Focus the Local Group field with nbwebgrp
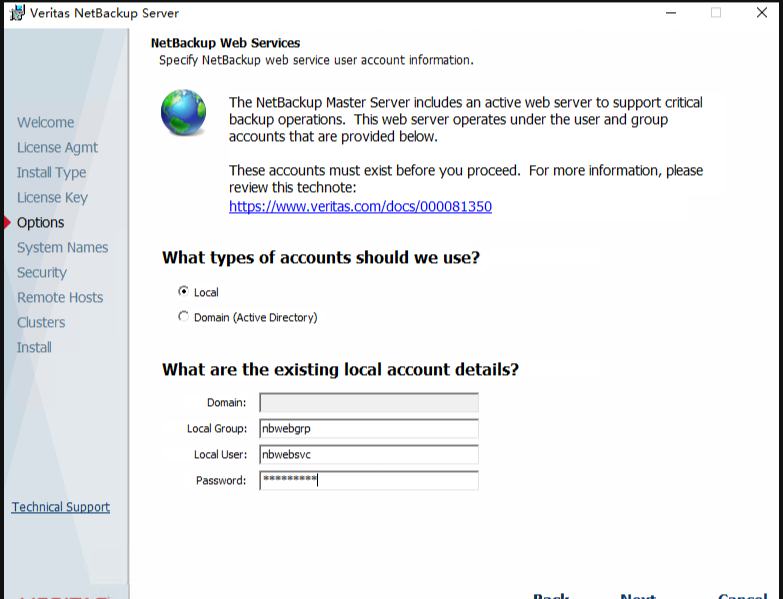 [369, 428]
